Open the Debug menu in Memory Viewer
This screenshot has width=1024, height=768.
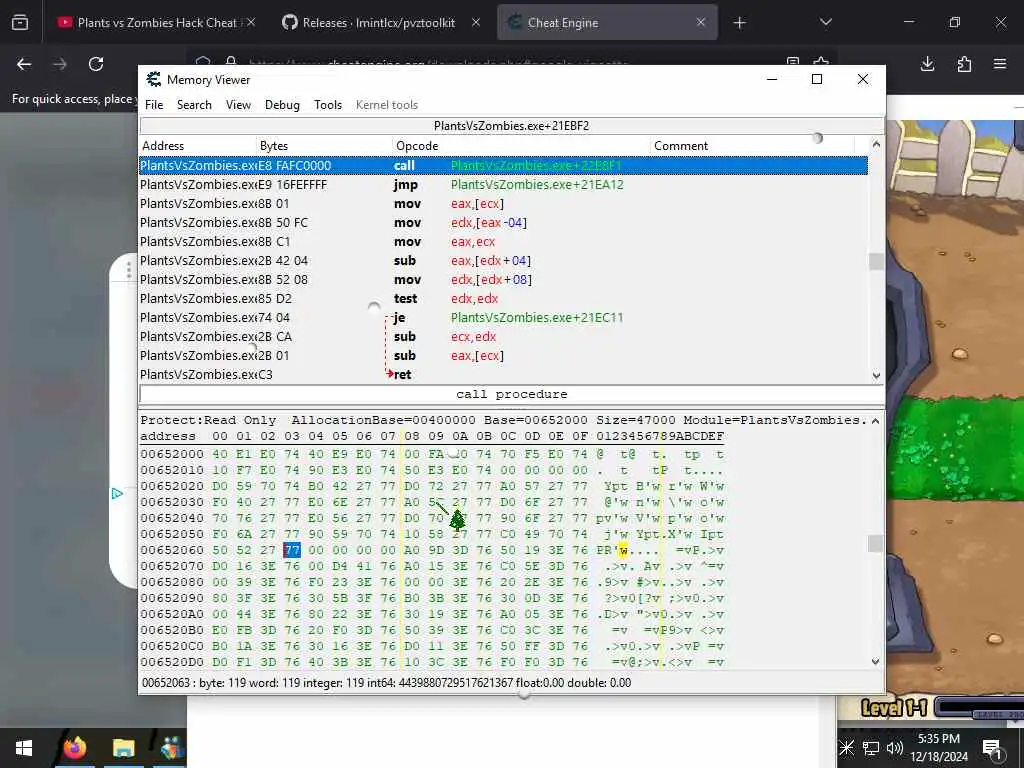[x=282, y=104]
